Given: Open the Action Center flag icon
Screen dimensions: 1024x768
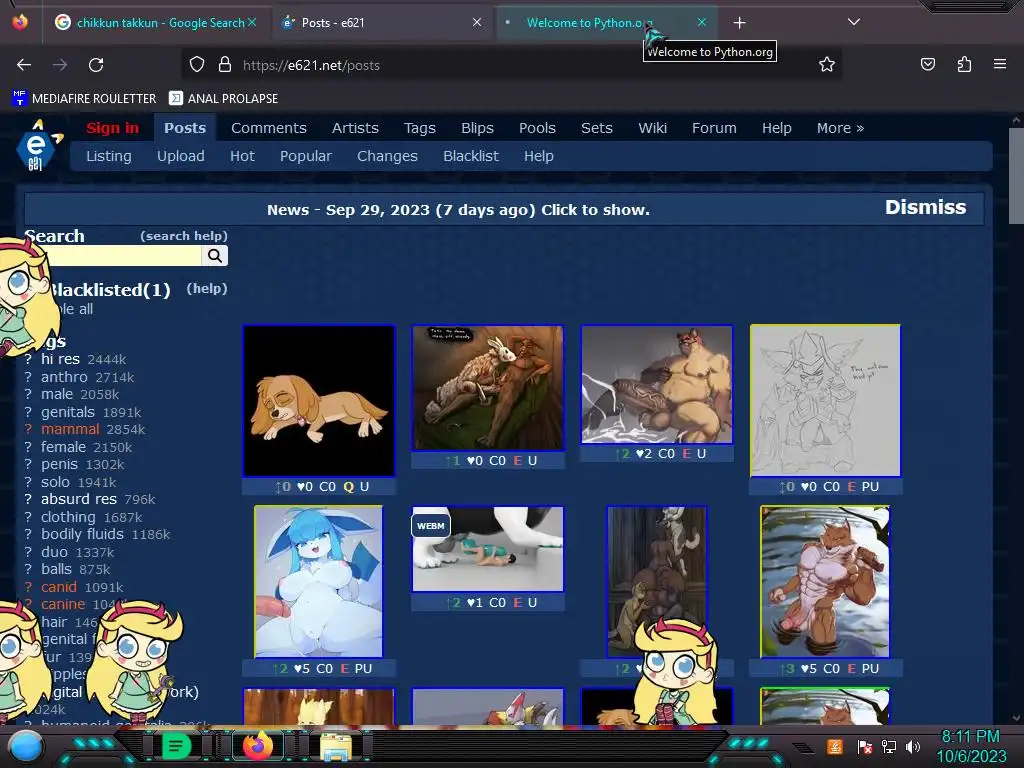Looking at the screenshot, I should tap(864, 746).
